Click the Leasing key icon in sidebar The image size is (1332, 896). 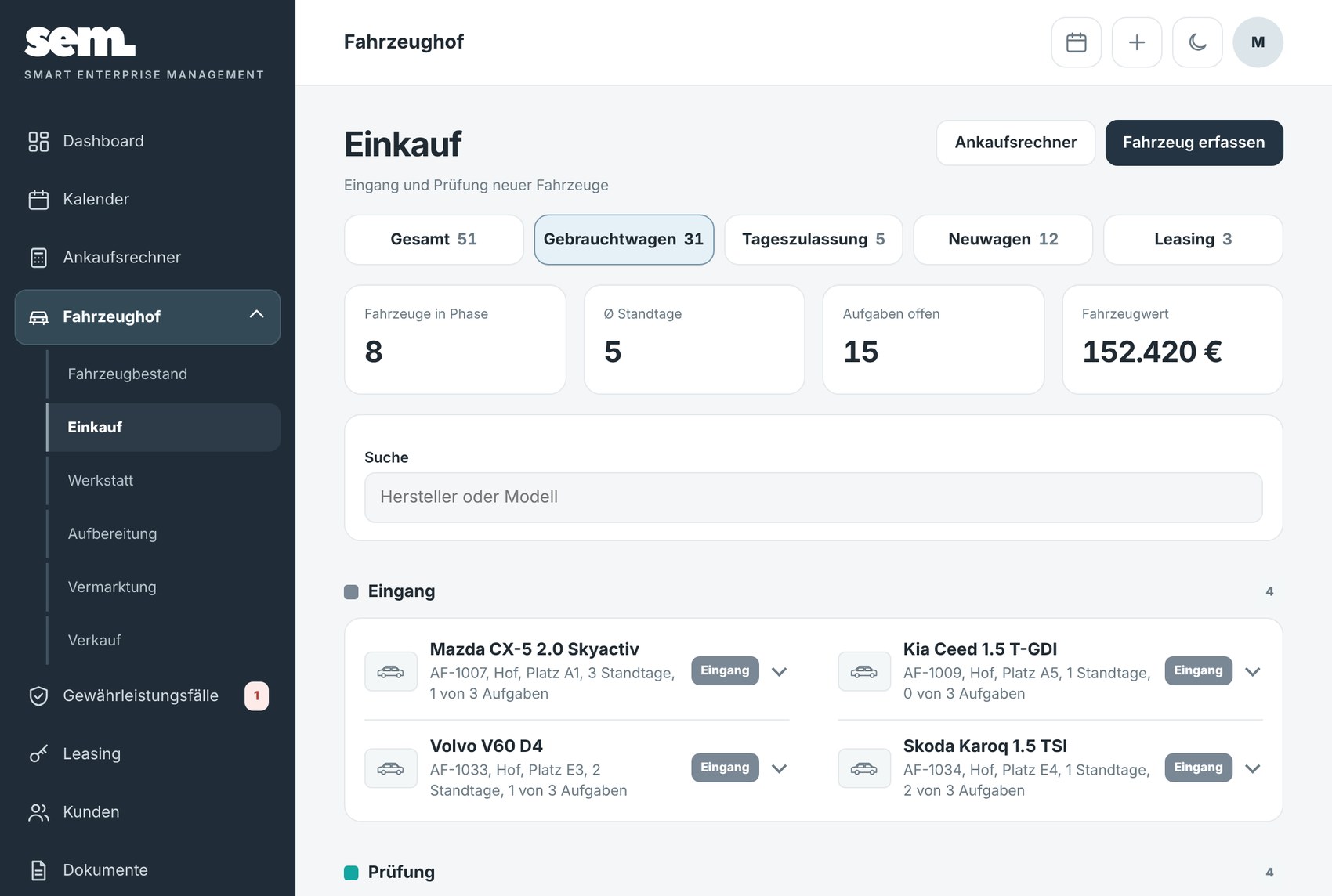tap(38, 753)
